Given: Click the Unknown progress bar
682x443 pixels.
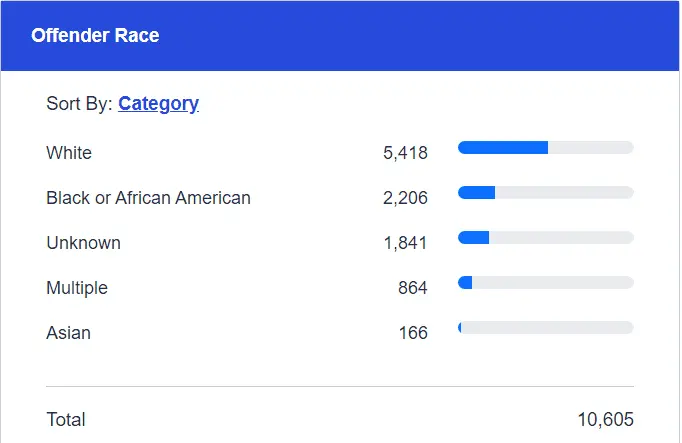Looking at the screenshot, I should [x=545, y=238].
